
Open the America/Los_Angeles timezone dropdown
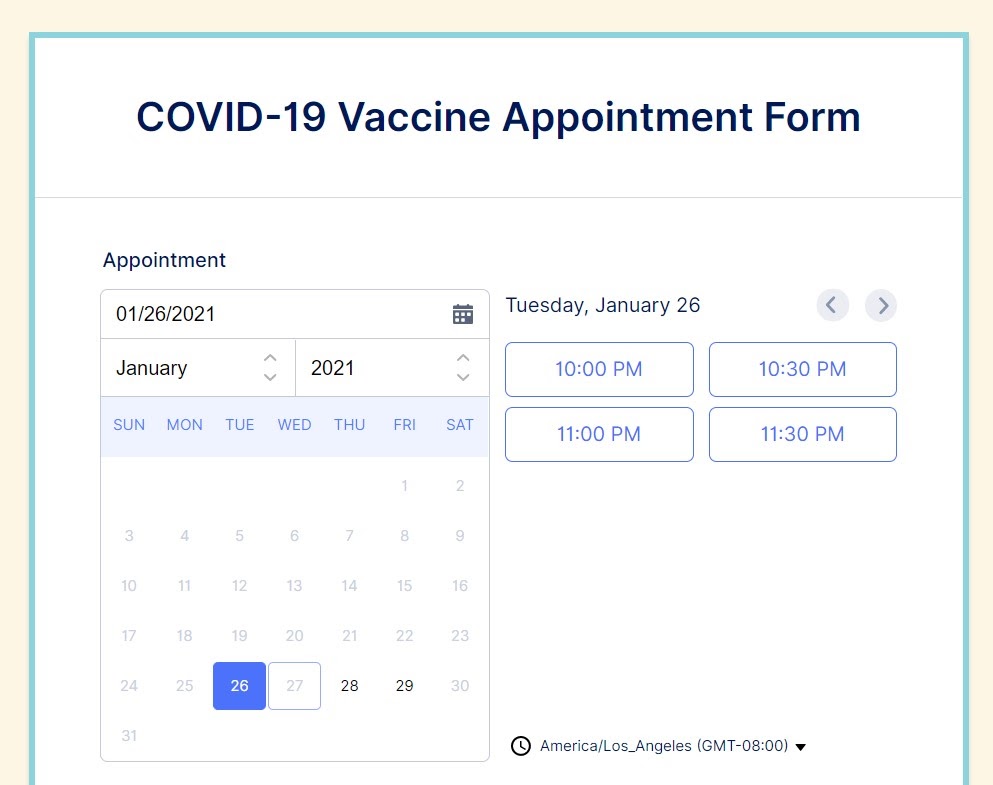(x=672, y=746)
